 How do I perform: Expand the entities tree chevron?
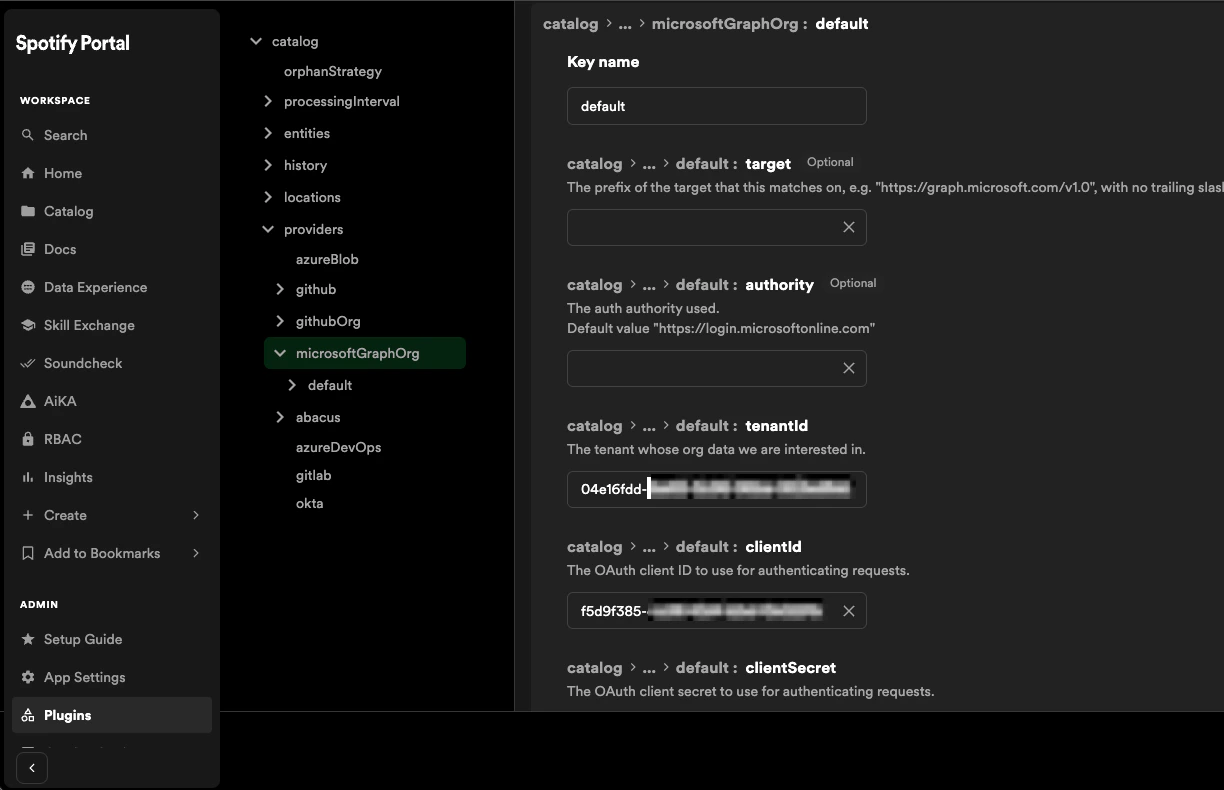point(268,133)
